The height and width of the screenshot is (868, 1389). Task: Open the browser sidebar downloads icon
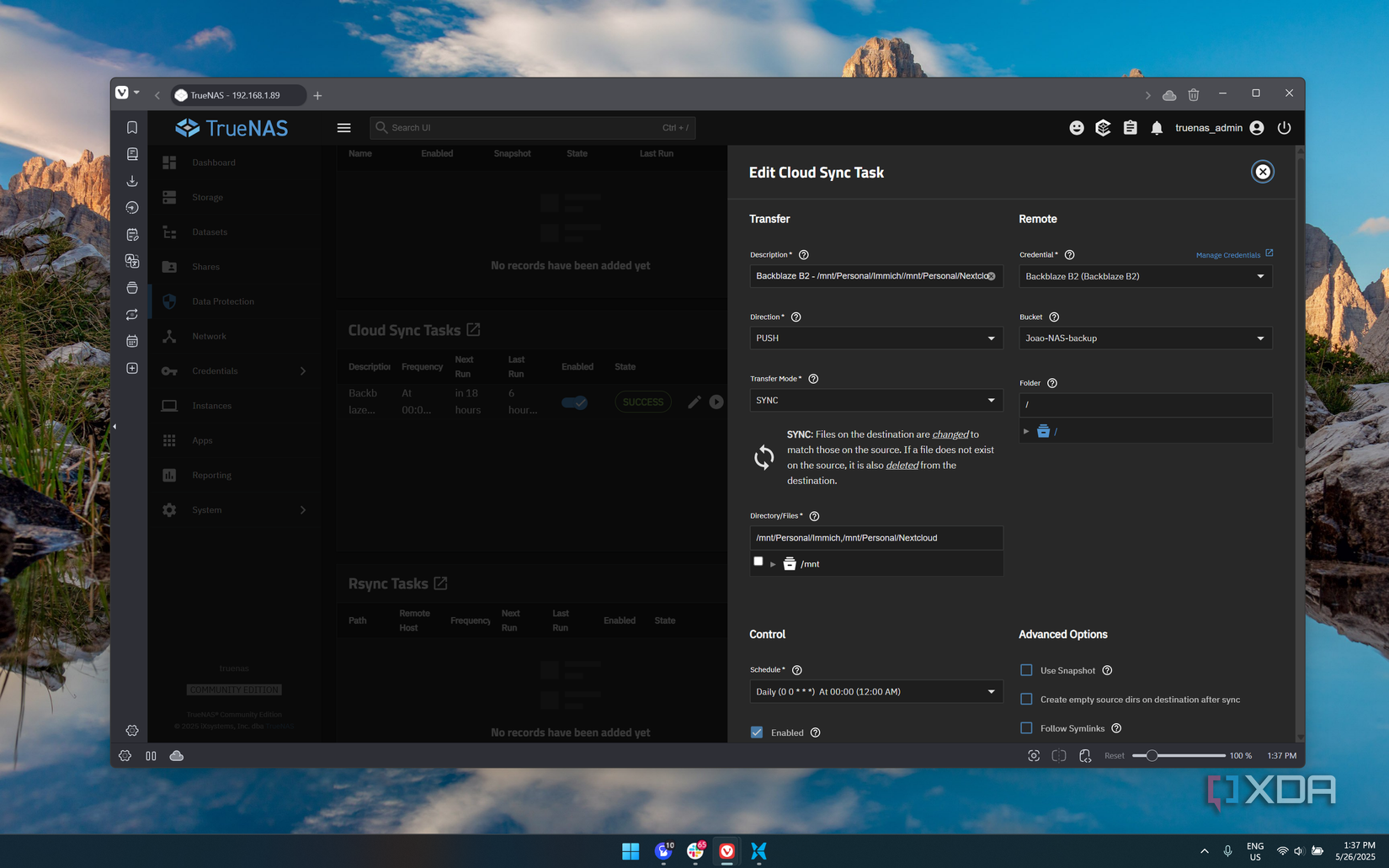click(132, 181)
